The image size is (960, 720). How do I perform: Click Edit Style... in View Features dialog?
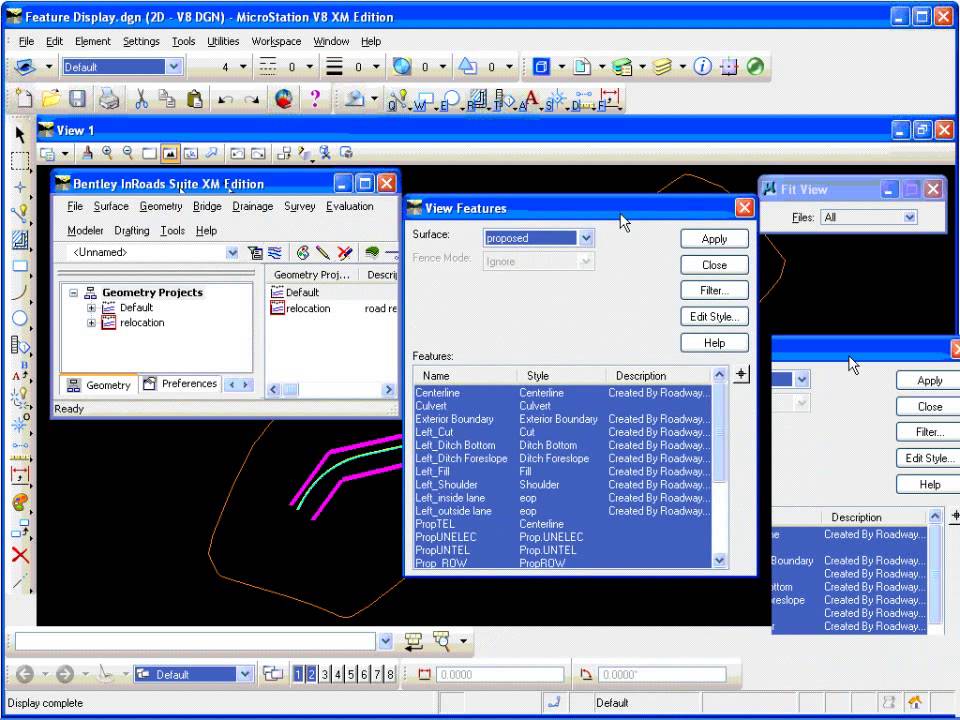click(714, 317)
